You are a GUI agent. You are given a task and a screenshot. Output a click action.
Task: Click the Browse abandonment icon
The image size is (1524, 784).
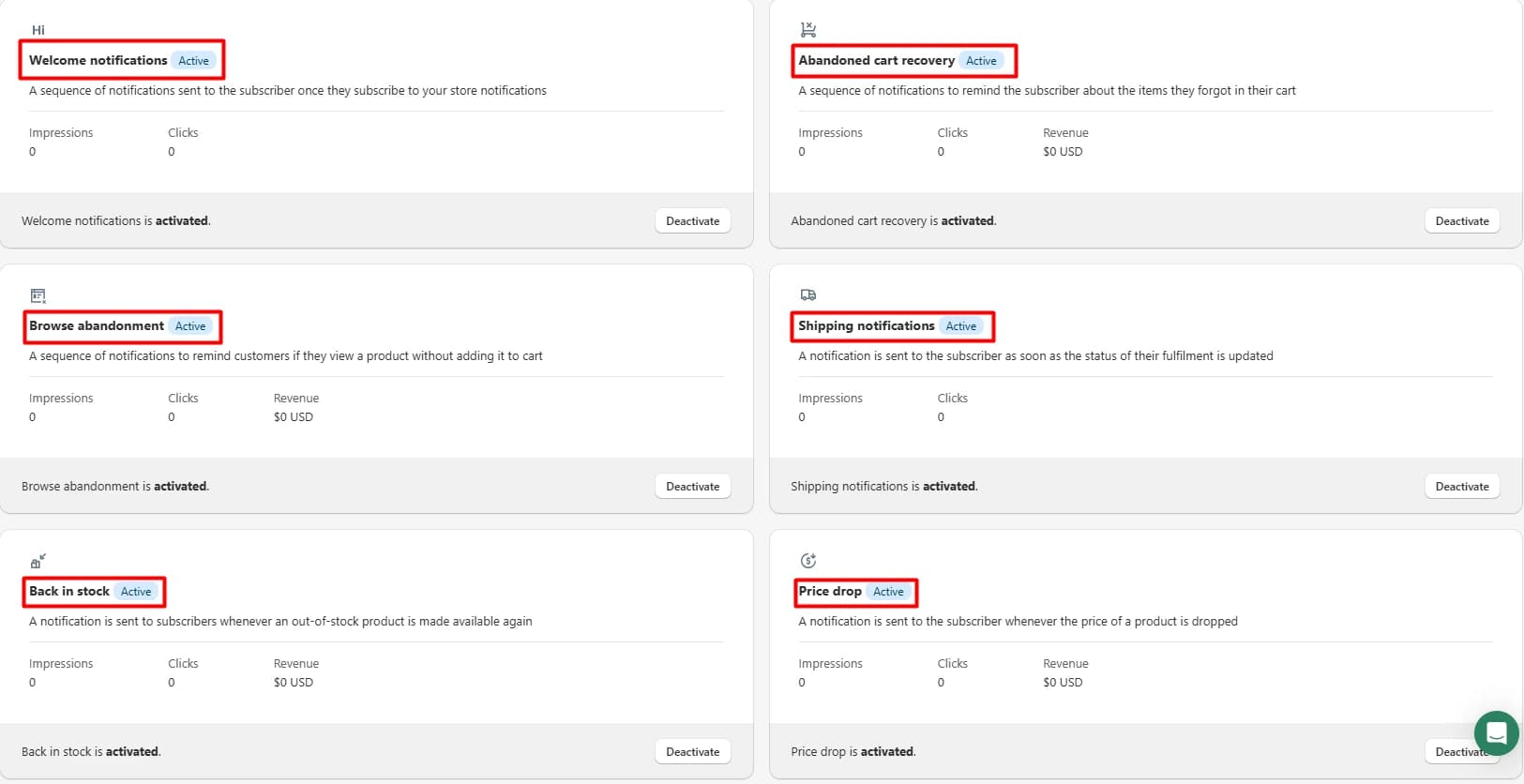coord(38,295)
